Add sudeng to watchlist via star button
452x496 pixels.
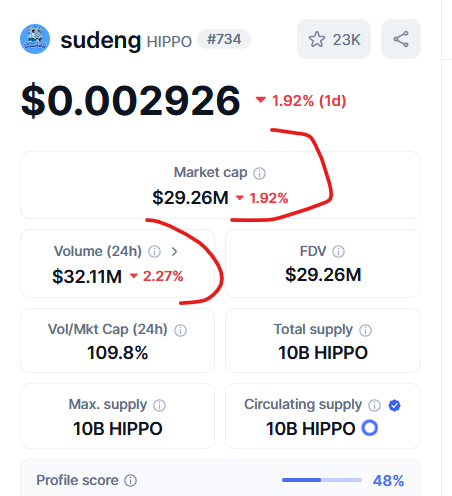(x=334, y=39)
